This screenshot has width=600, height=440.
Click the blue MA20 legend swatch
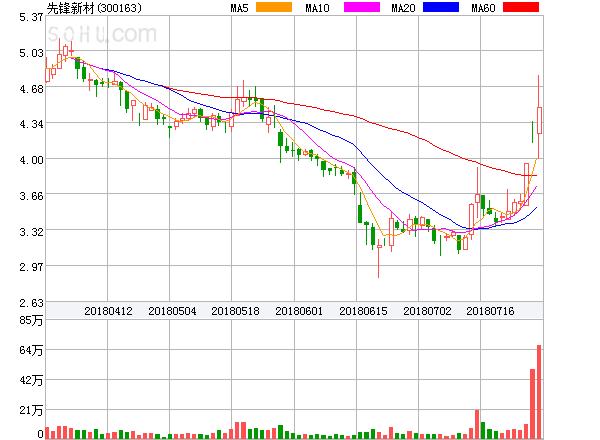pyautogui.click(x=441, y=7)
